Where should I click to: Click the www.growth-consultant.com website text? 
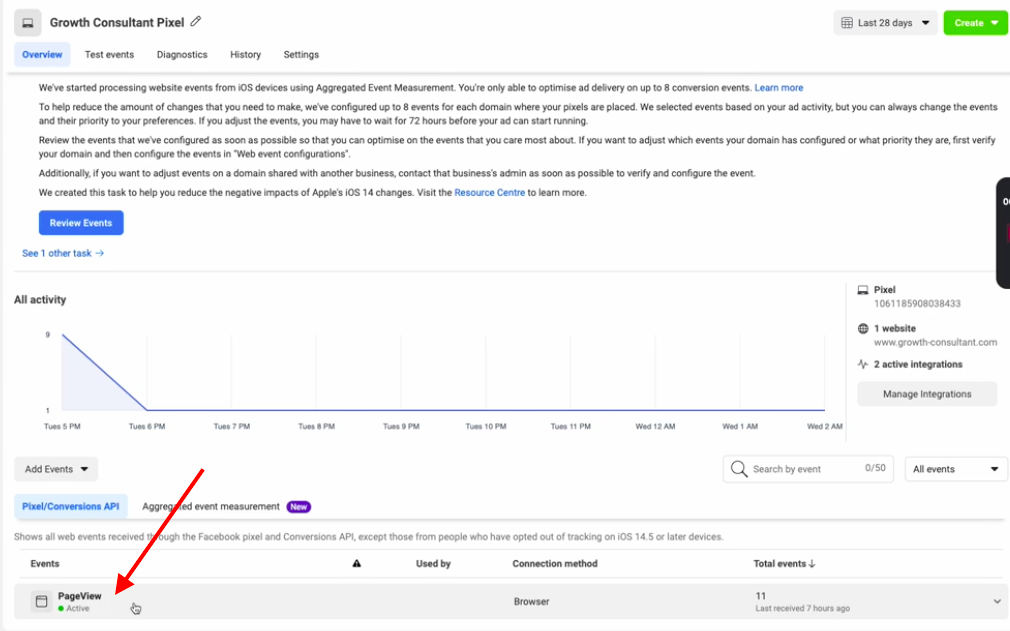(935, 342)
